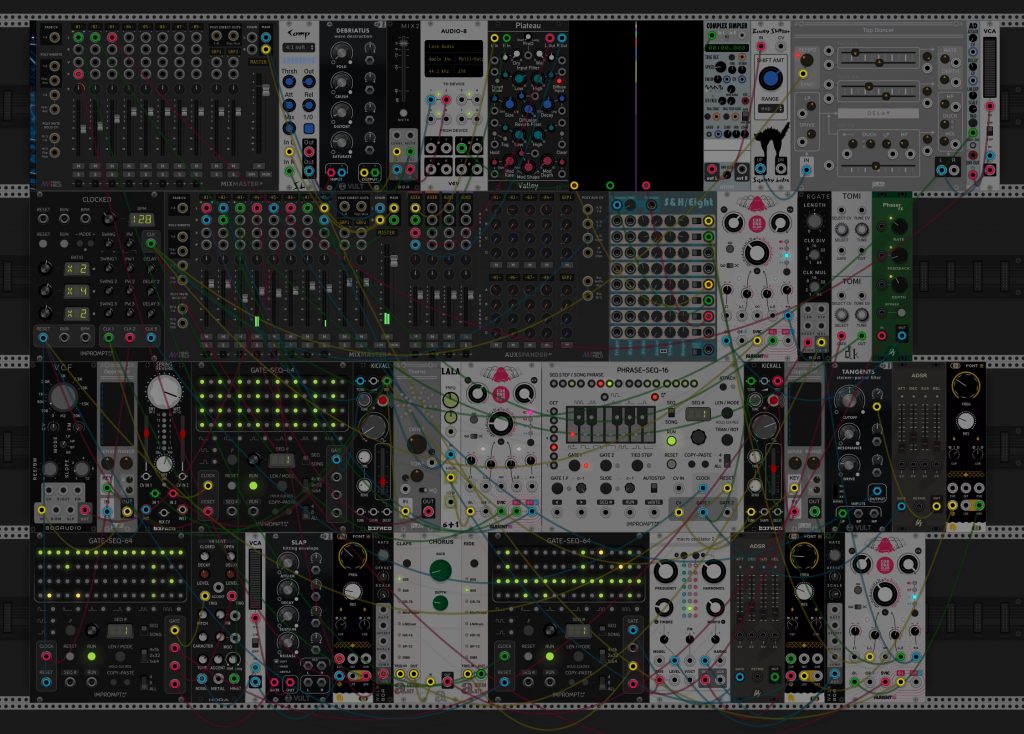This screenshot has height=734, width=1024.
Task: Click the DEPTH knob on the Chorus module
Action: coord(440,602)
